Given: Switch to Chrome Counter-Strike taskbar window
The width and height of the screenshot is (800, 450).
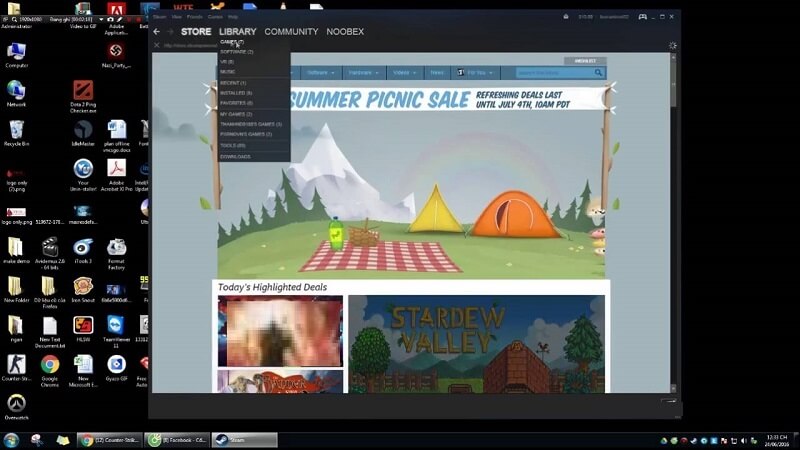Looking at the screenshot, I should tap(109, 440).
